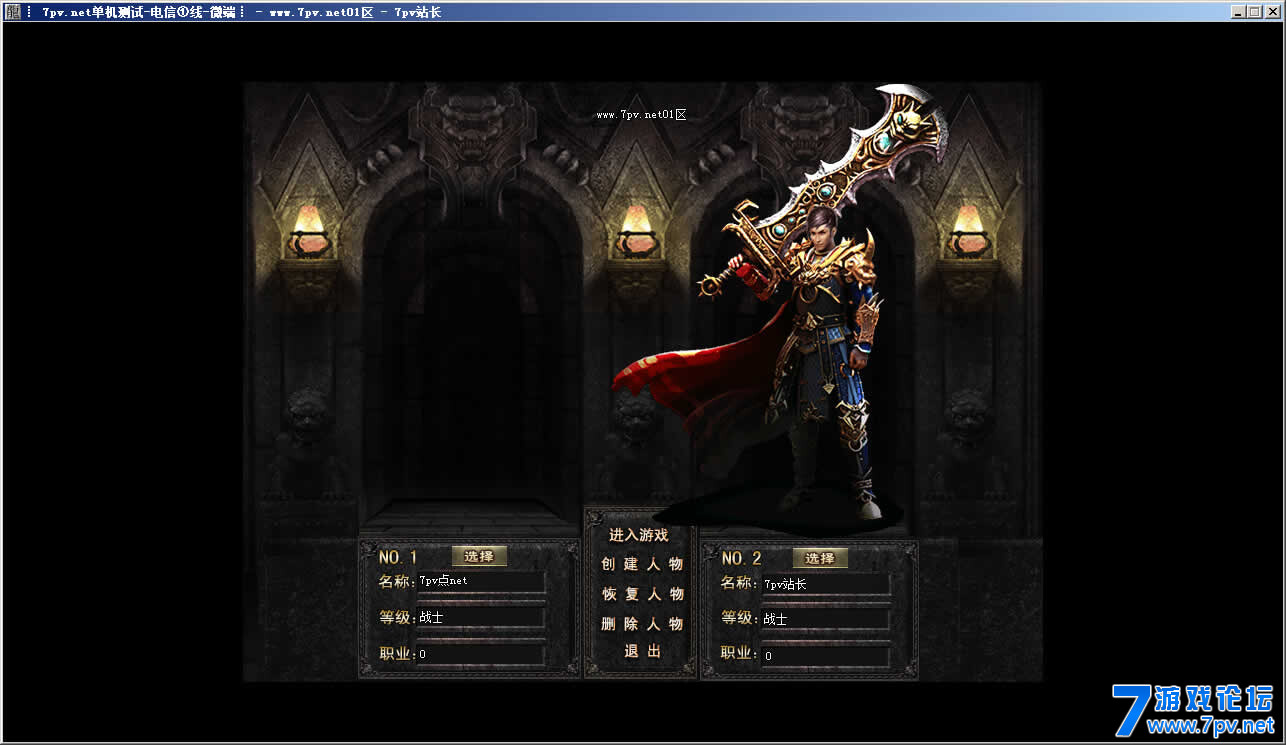1286x745 pixels.
Task: Click the server name text www.7pv.net01区
Action: 641,115
